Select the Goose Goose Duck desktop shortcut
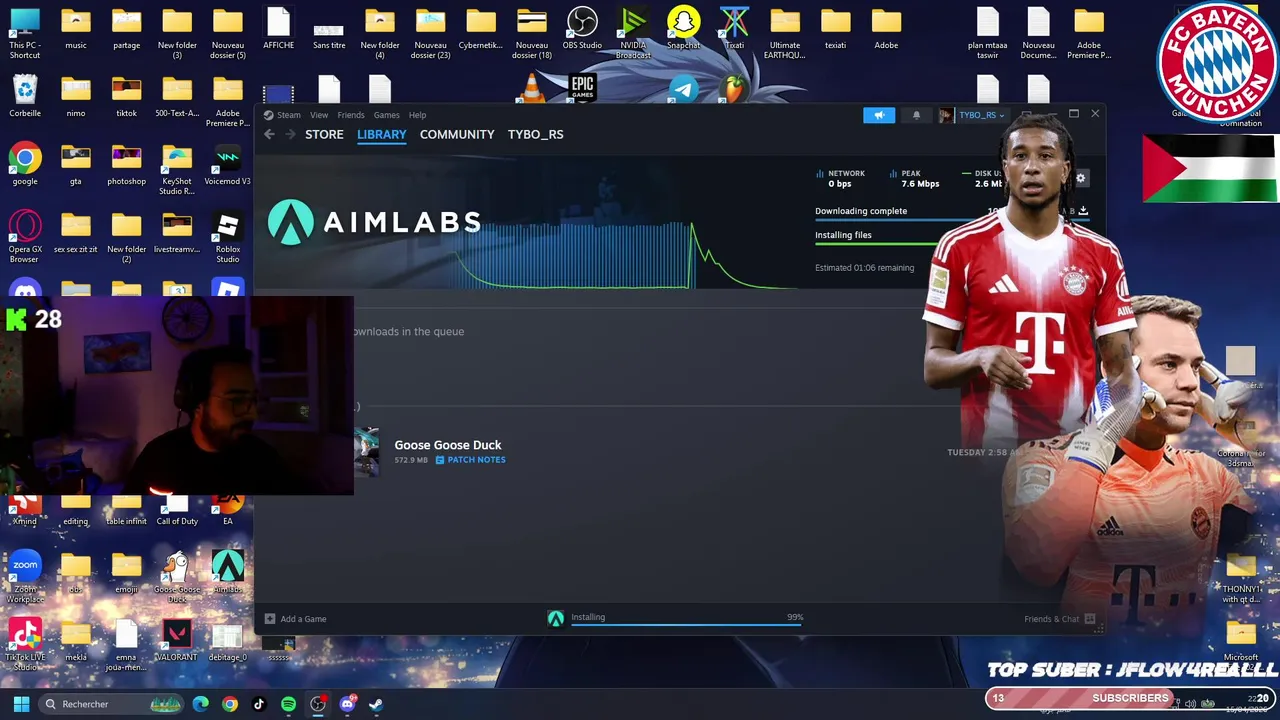 [x=177, y=577]
